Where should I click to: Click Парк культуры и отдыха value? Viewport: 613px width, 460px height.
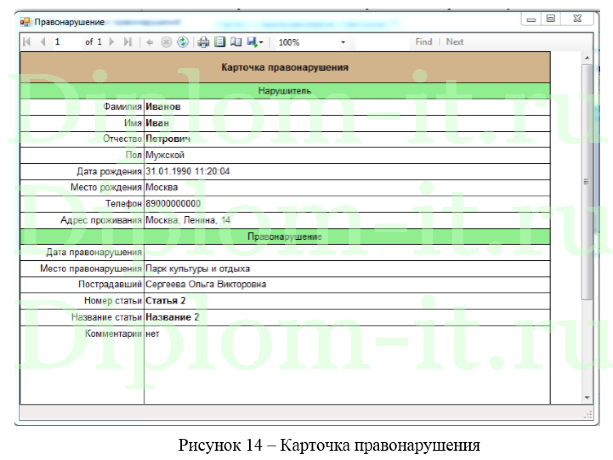pos(197,268)
